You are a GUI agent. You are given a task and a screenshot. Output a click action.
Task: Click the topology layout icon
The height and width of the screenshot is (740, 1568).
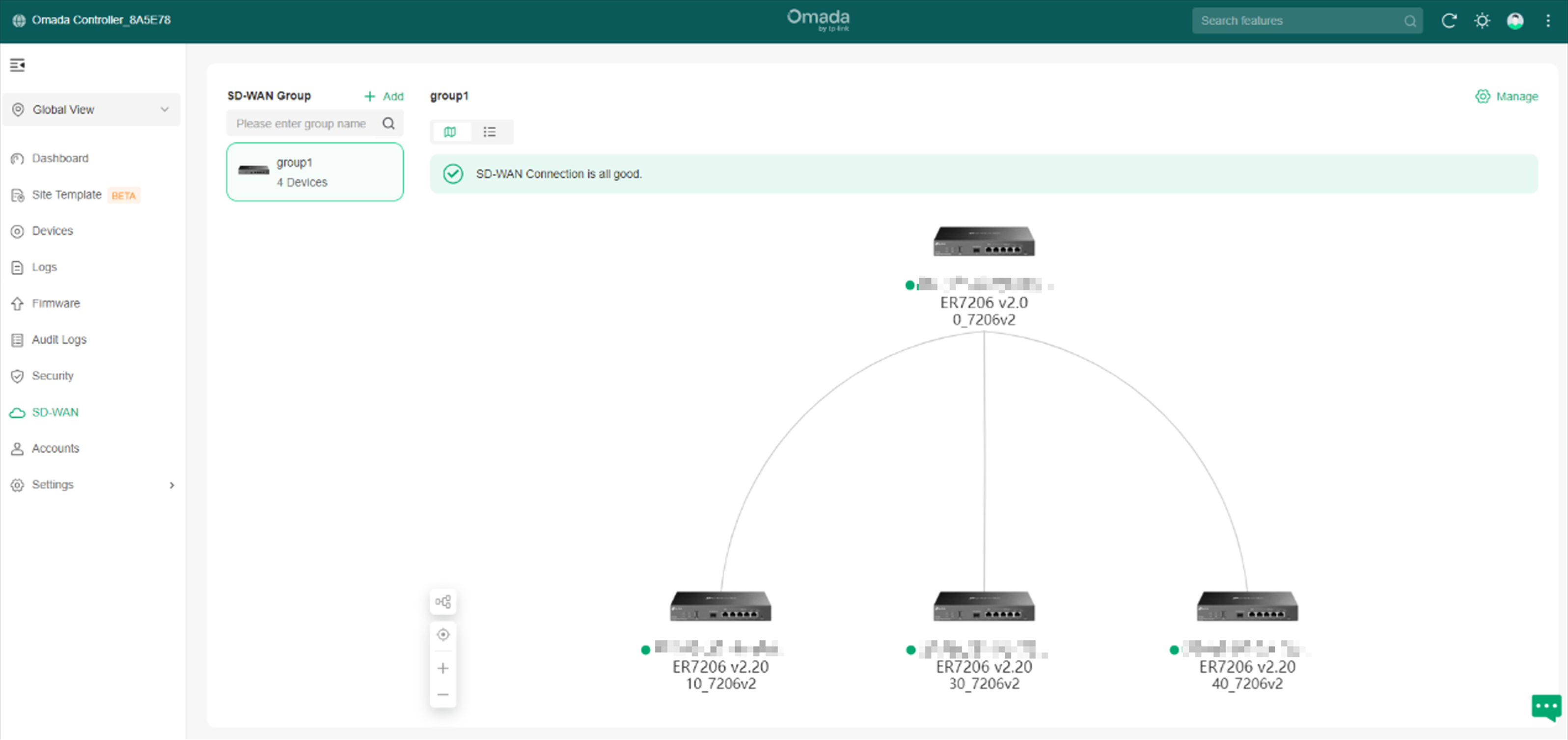coord(443,602)
